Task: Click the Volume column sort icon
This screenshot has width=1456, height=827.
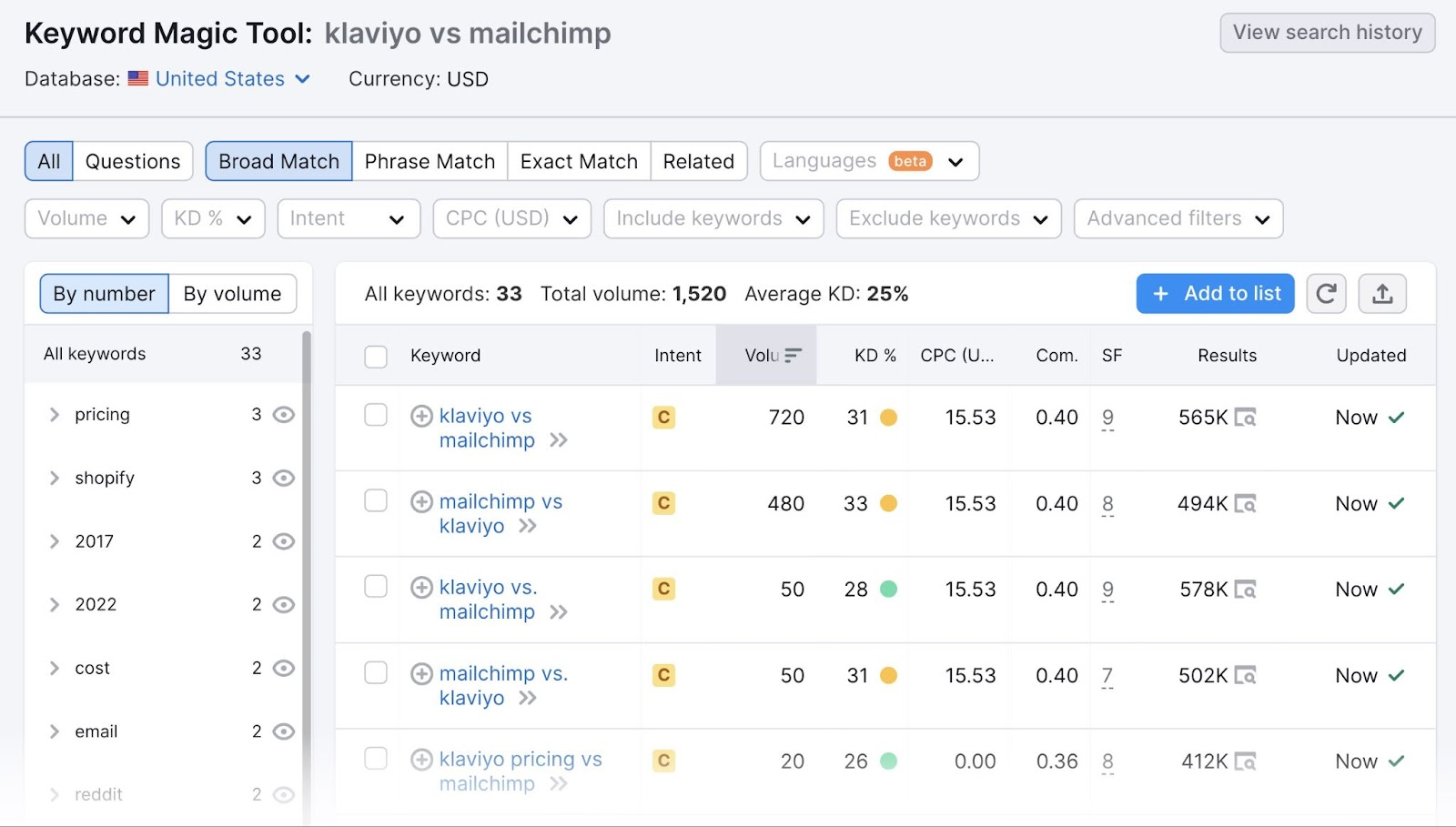Action: click(793, 356)
